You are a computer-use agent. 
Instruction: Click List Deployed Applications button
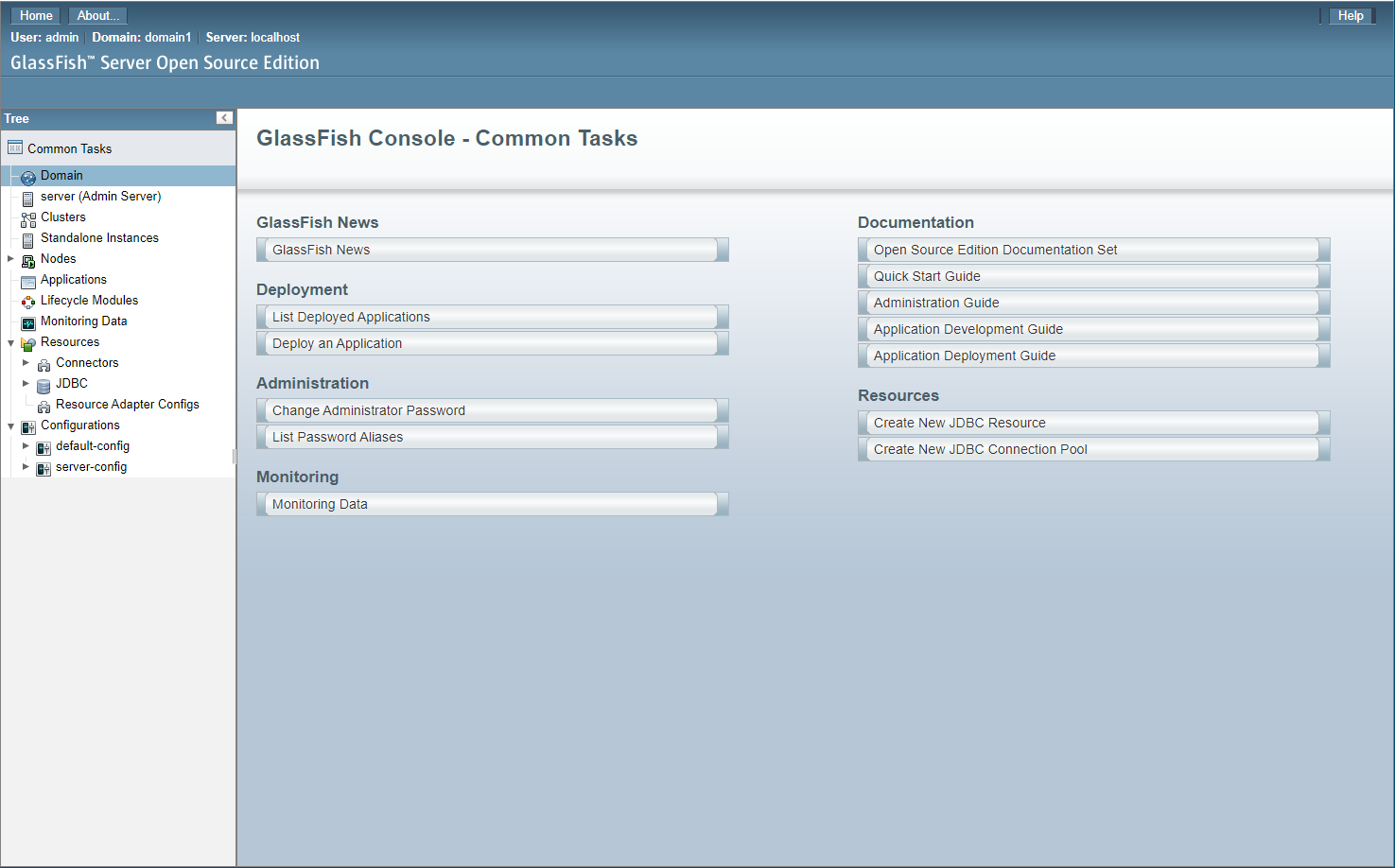pyautogui.click(x=492, y=317)
